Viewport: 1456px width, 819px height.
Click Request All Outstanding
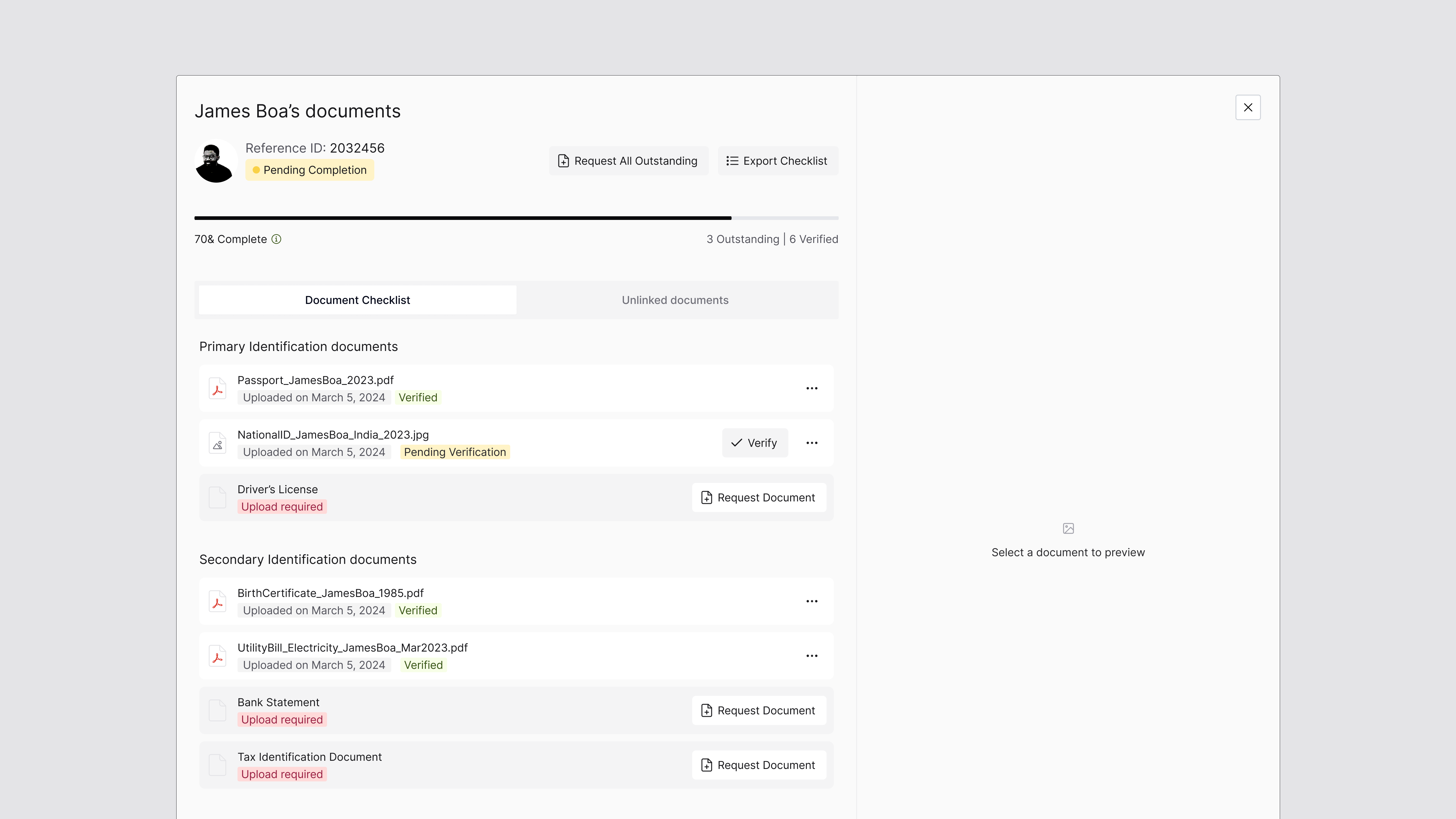pos(628,160)
